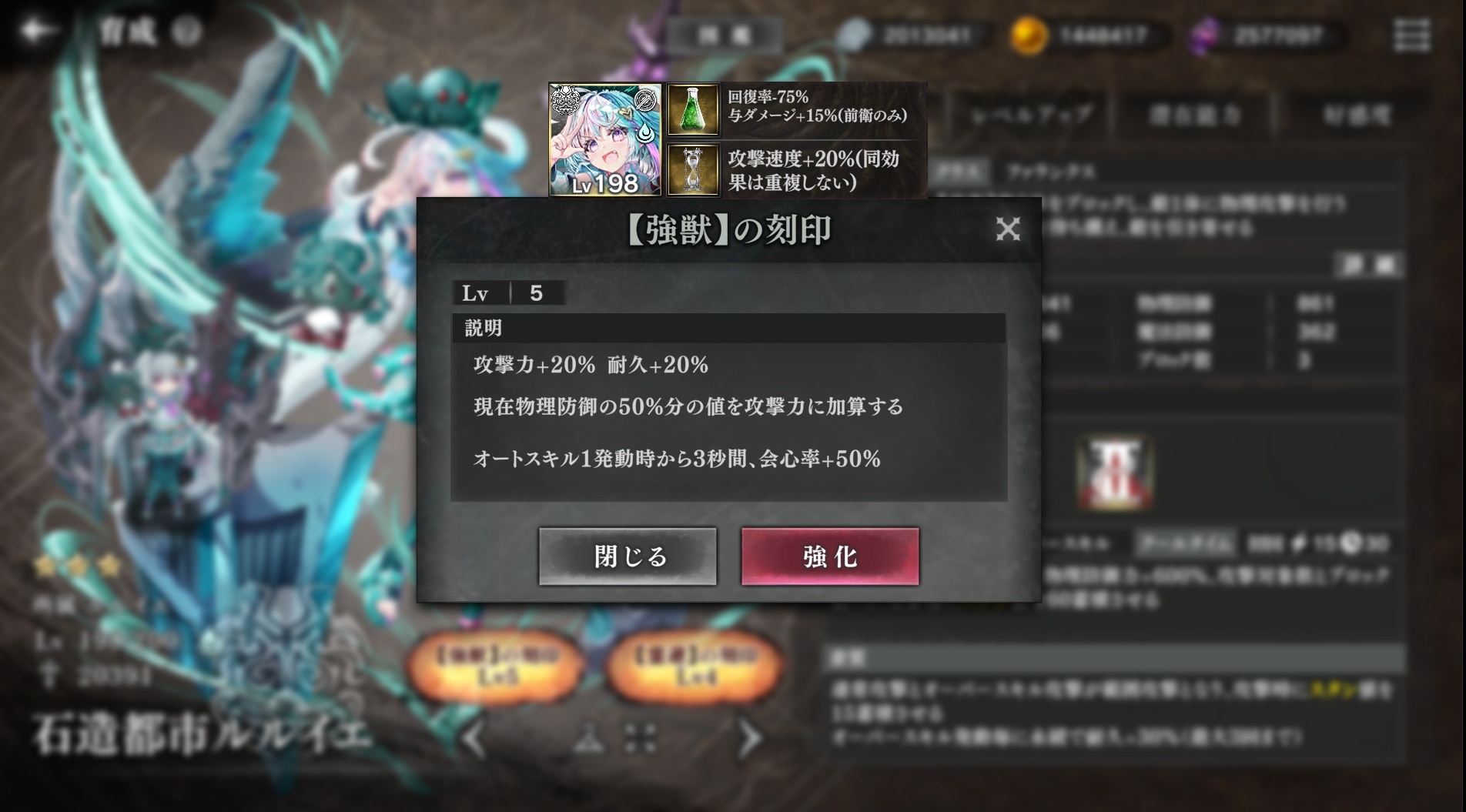This screenshot has width=1466, height=812.
Task: Click the gold coin currency icon
Action: pos(1029,35)
